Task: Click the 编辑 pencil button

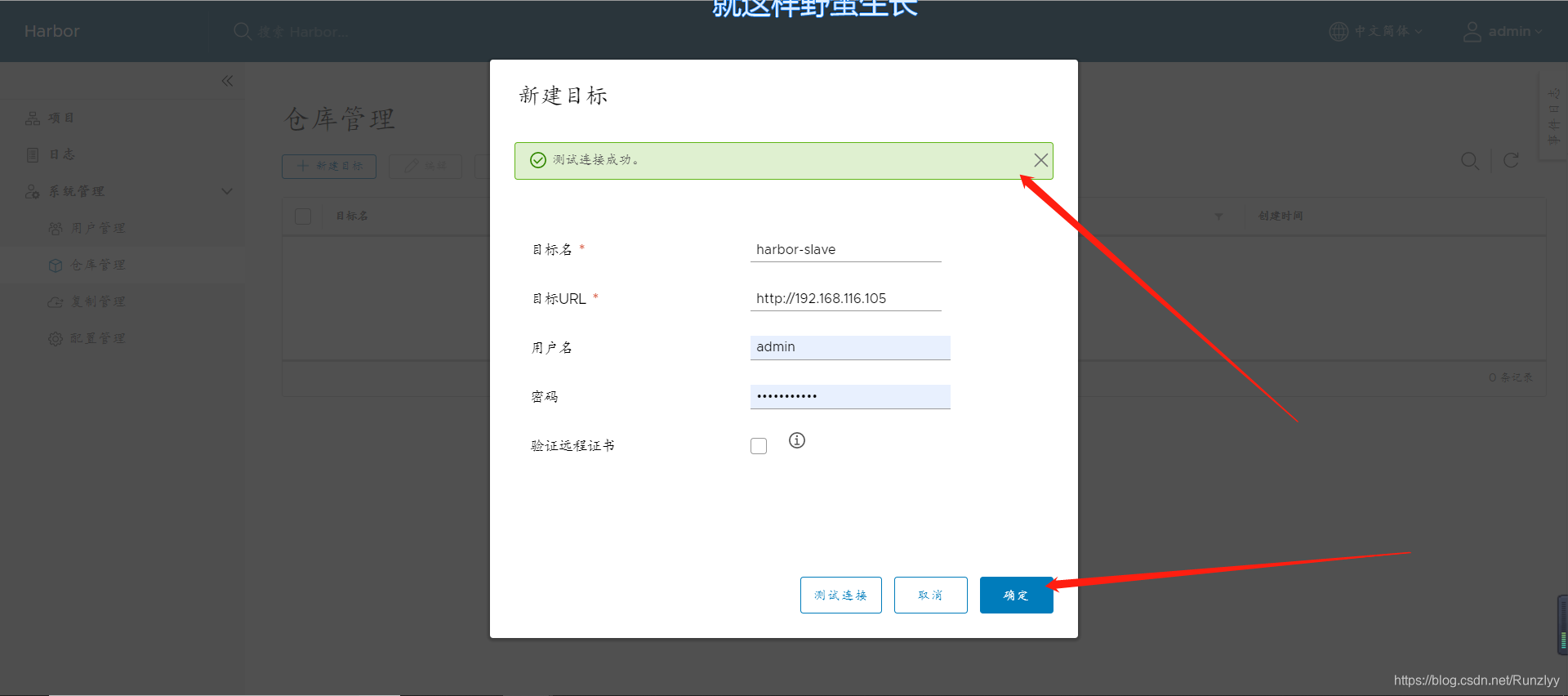Action: click(425, 166)
